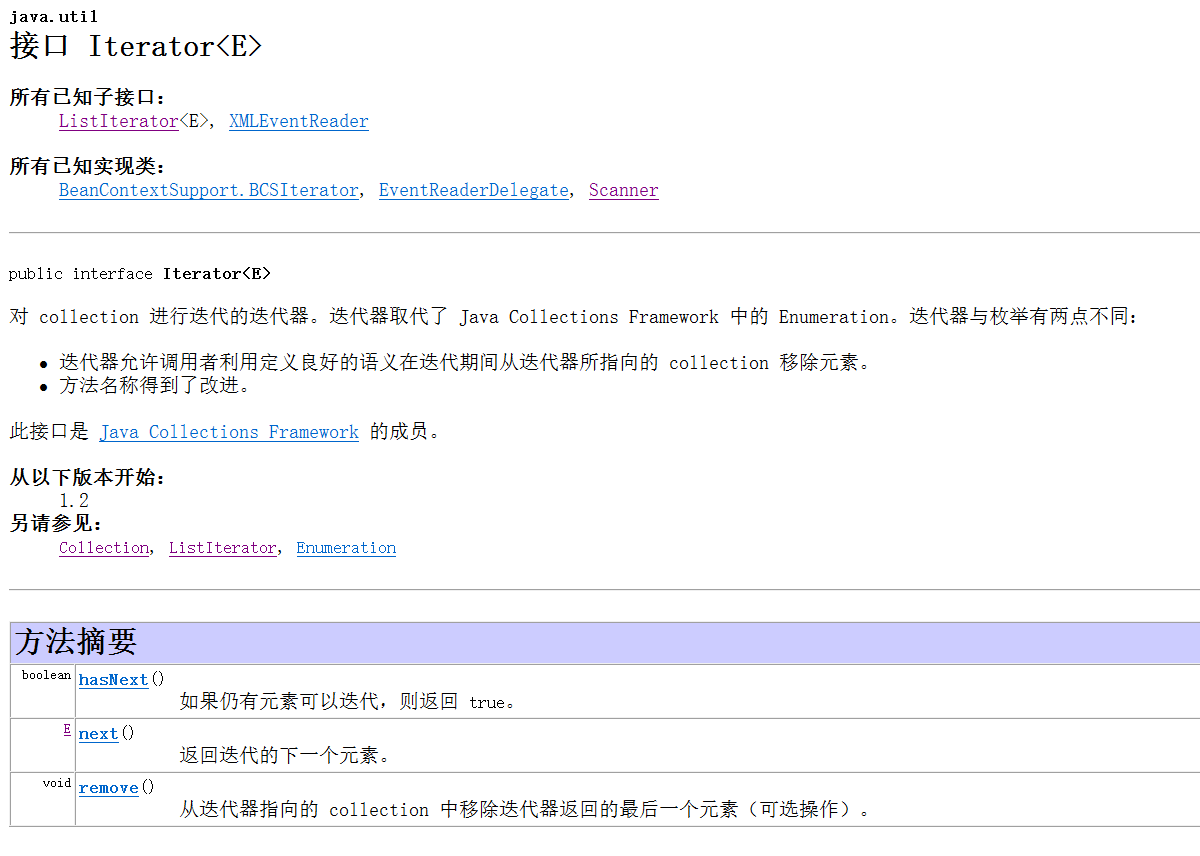The width and height of the screenshot is (1200, 856).
Task: Click the remove description about 可选操作
Action: tap(525, 810)
